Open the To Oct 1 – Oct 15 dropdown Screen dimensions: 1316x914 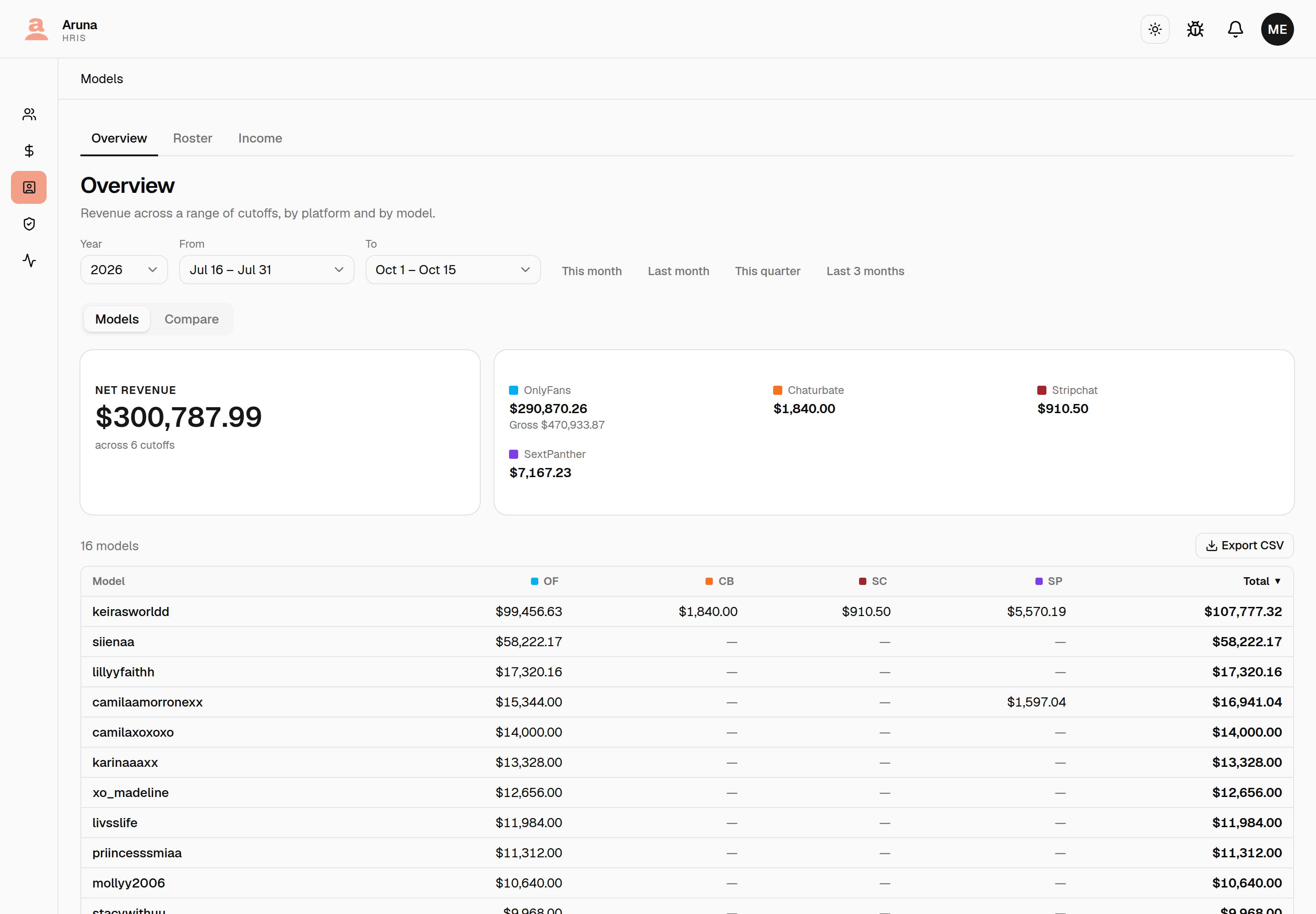pos(452,270)
